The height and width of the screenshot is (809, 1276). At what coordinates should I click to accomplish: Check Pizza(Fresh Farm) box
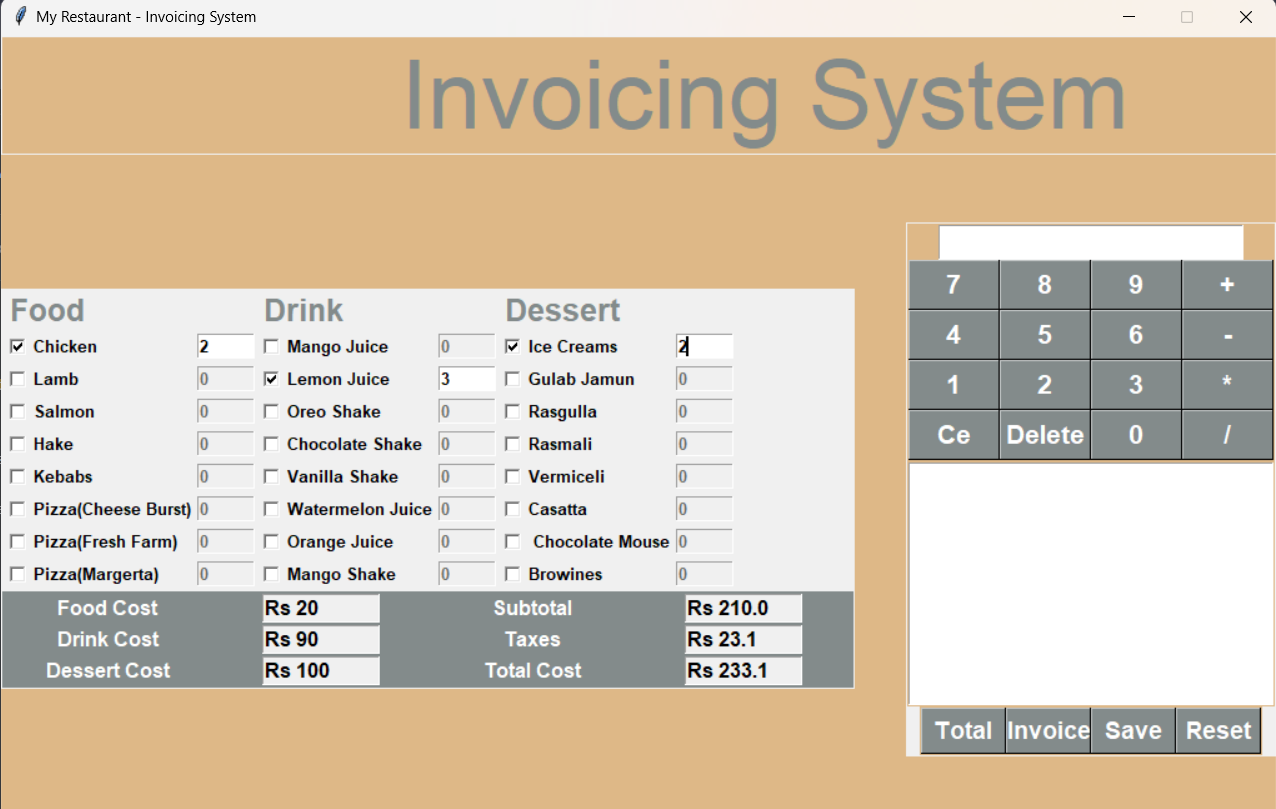(17, 542)
